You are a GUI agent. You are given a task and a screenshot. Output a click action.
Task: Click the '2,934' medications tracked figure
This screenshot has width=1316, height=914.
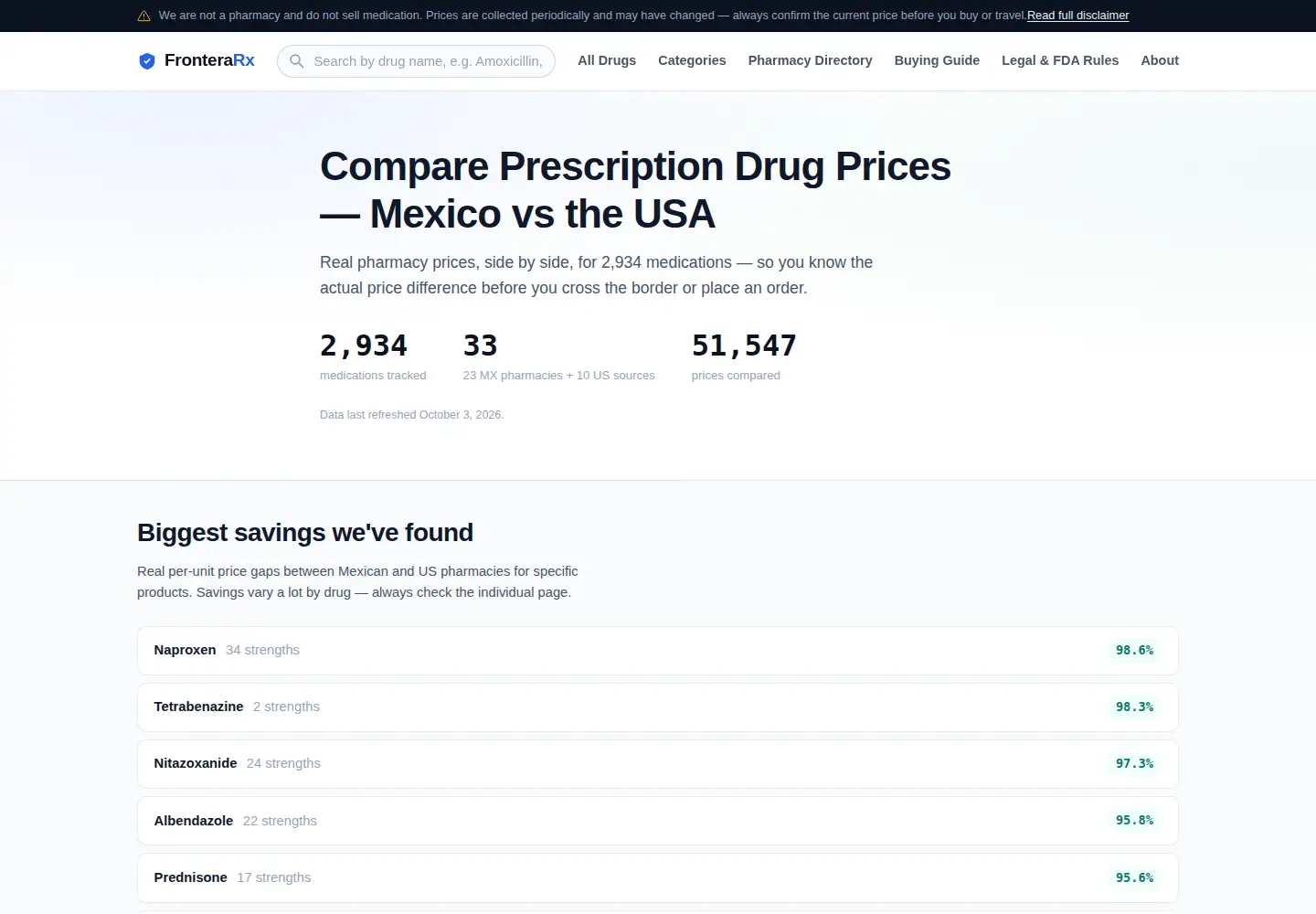(x=364, y=345)
